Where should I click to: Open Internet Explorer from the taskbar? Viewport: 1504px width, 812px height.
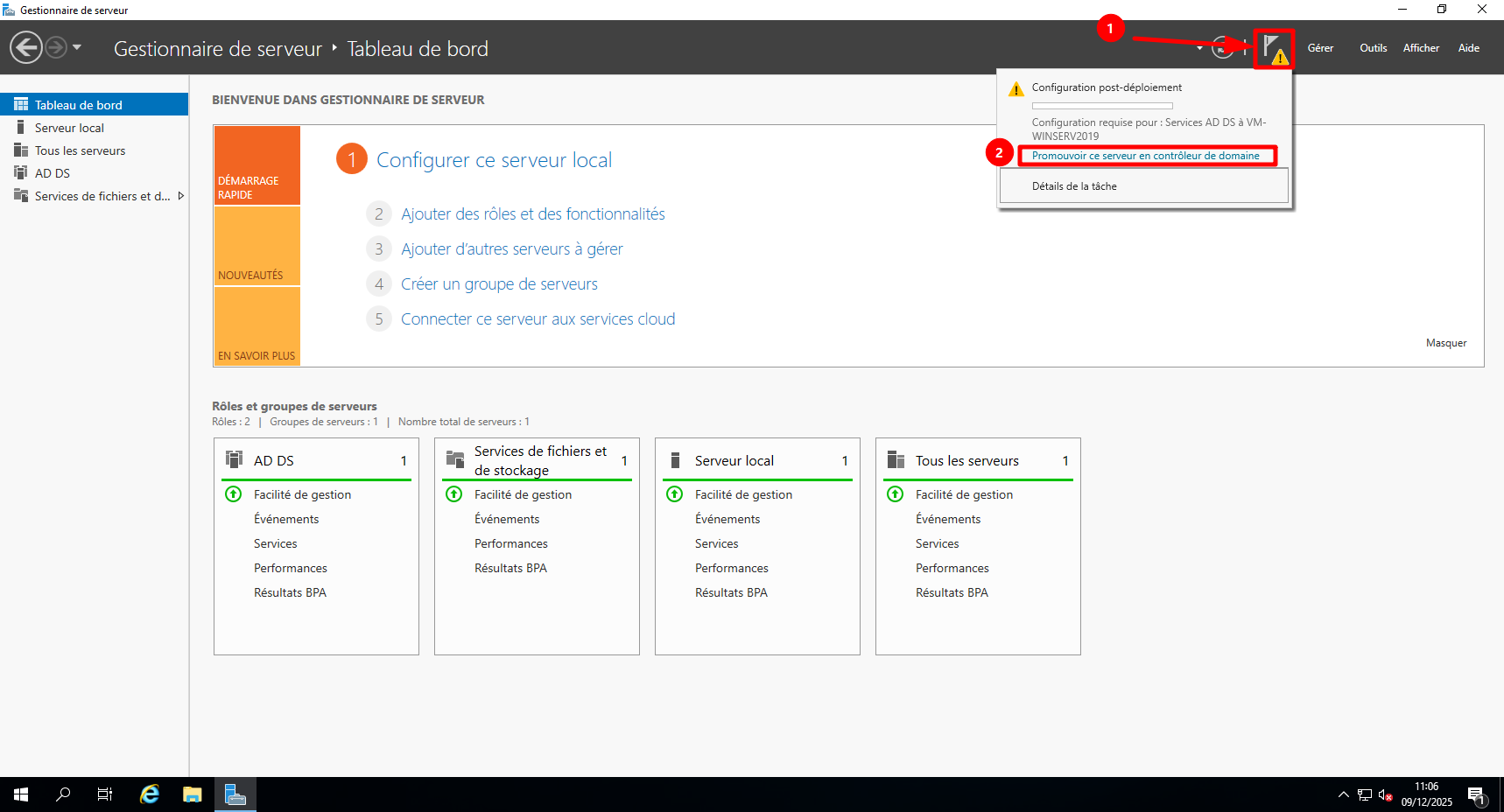click(150, 794)
